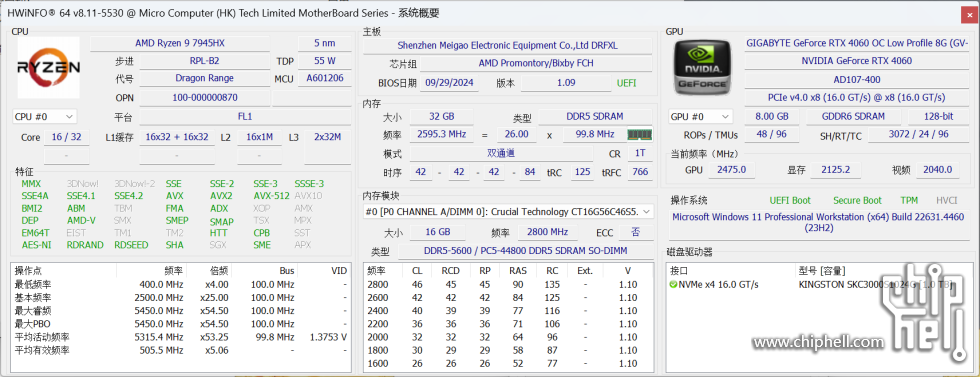
Task: Click the Secure Boot status label
Action: [857, 201]
